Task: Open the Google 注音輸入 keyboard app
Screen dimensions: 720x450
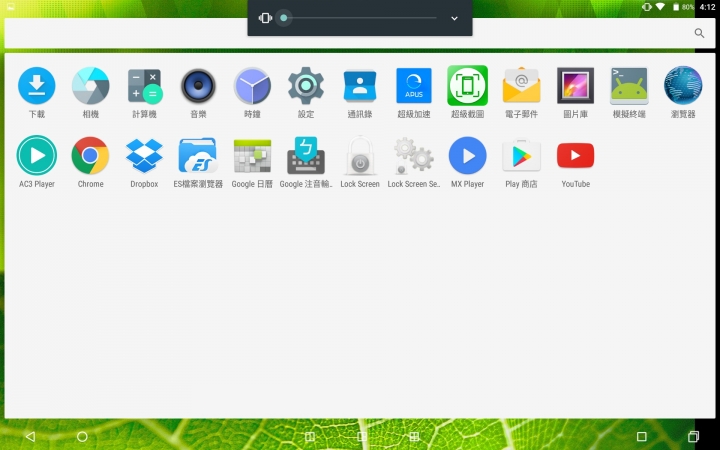Action: pyautogui.click(x=306, y=155)
